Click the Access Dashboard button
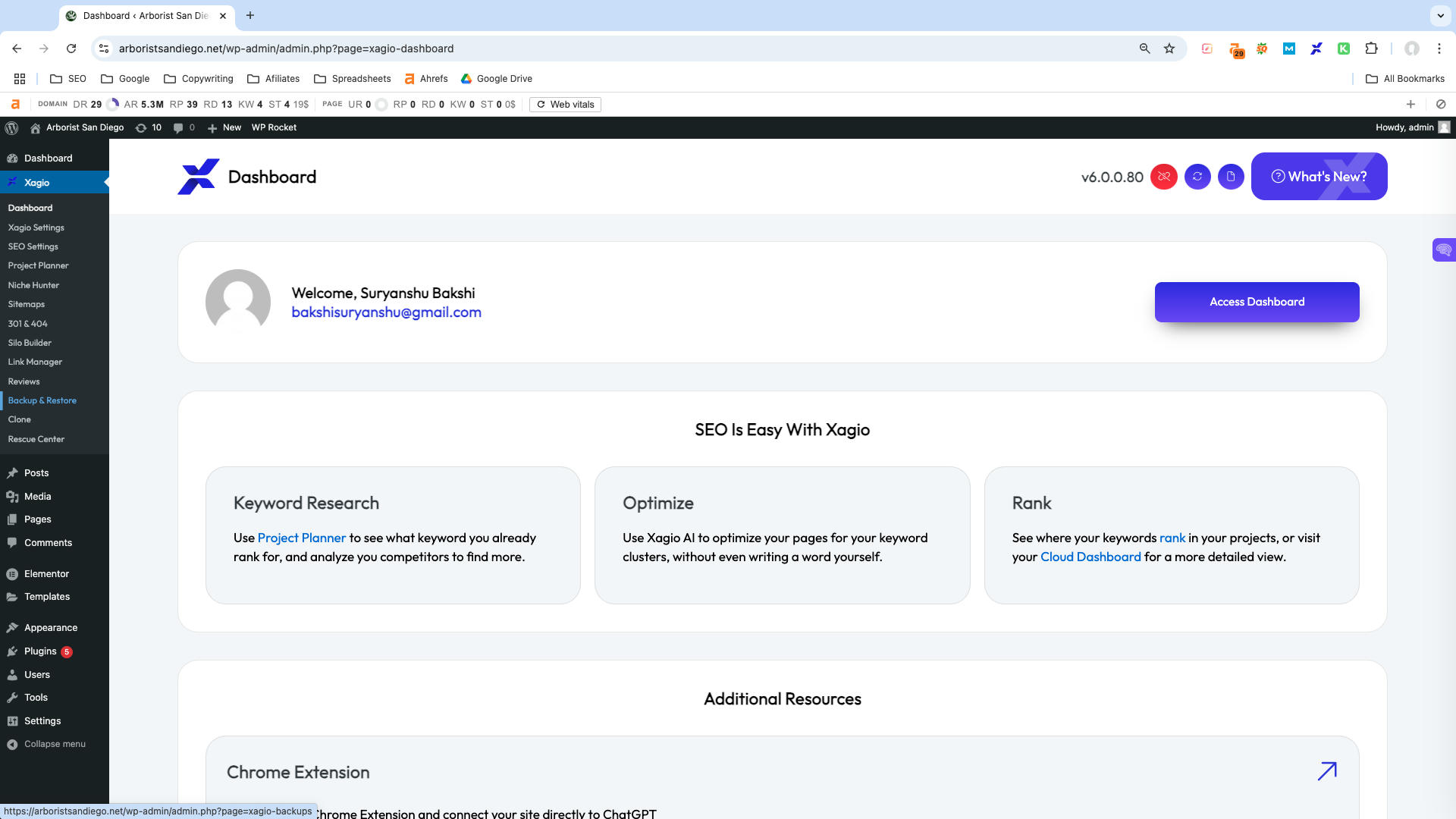 [1257, 302]
